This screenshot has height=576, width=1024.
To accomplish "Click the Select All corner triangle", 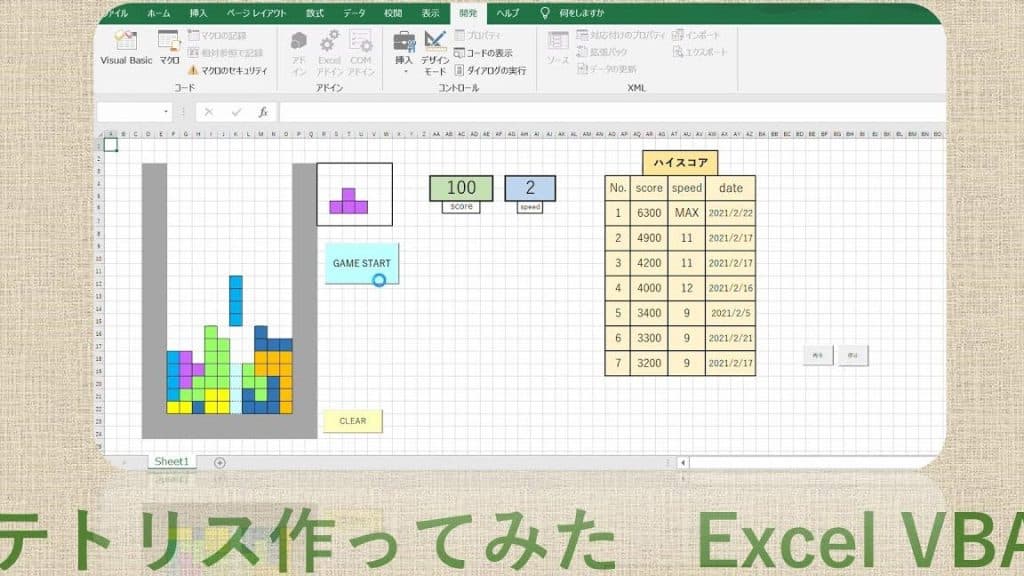I will 100,134.
